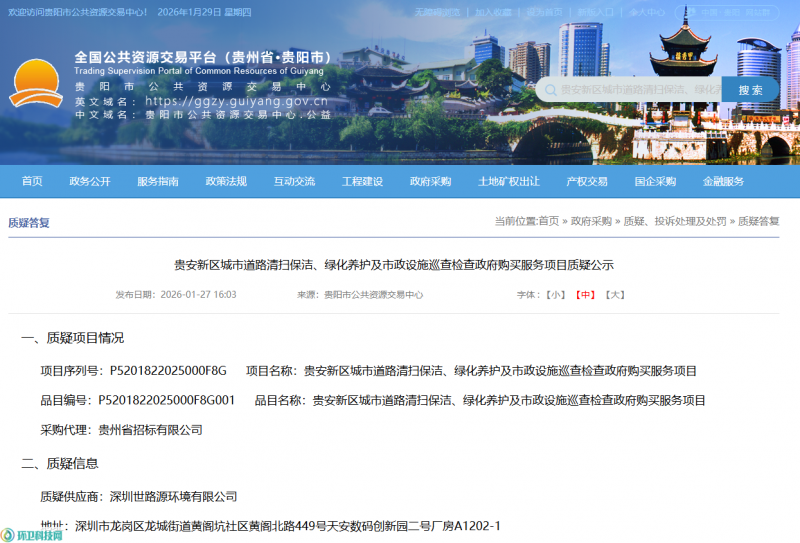This screenshot has width=800, height=543.
Task: Go to the 首页 nav tab
Action: (32, 181)
